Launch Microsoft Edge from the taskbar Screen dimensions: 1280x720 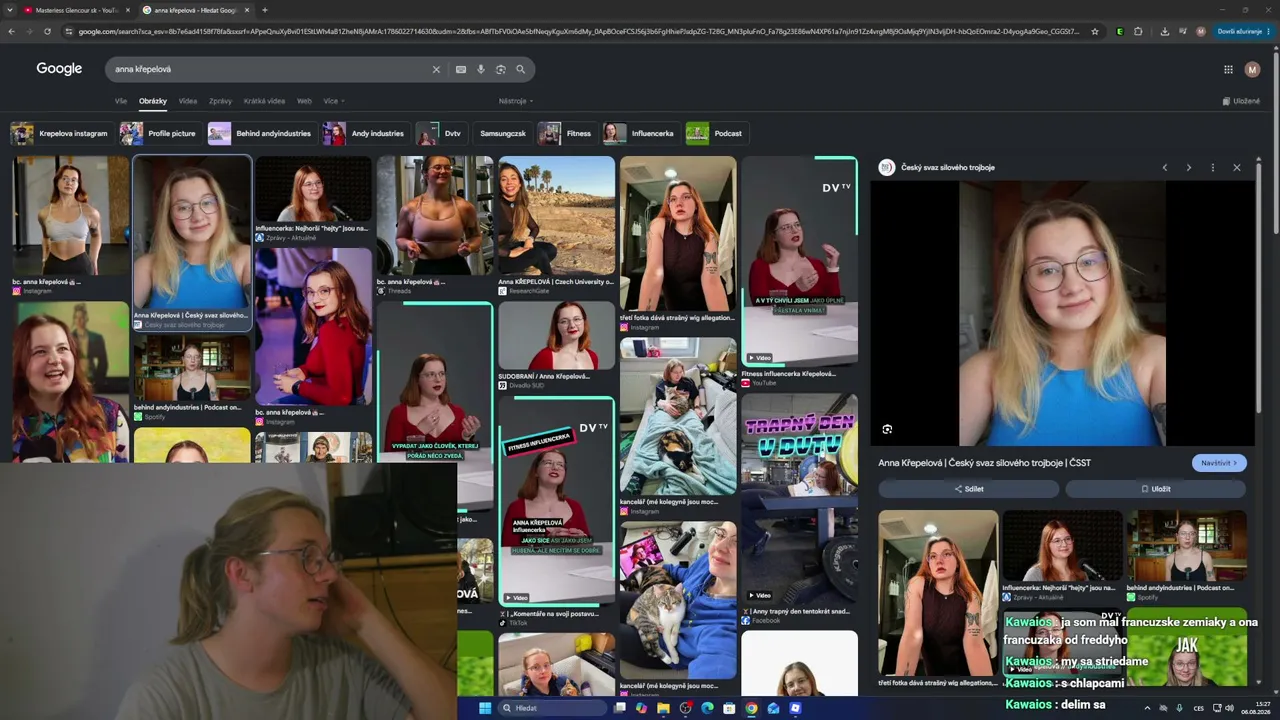(x=707, y=708)
